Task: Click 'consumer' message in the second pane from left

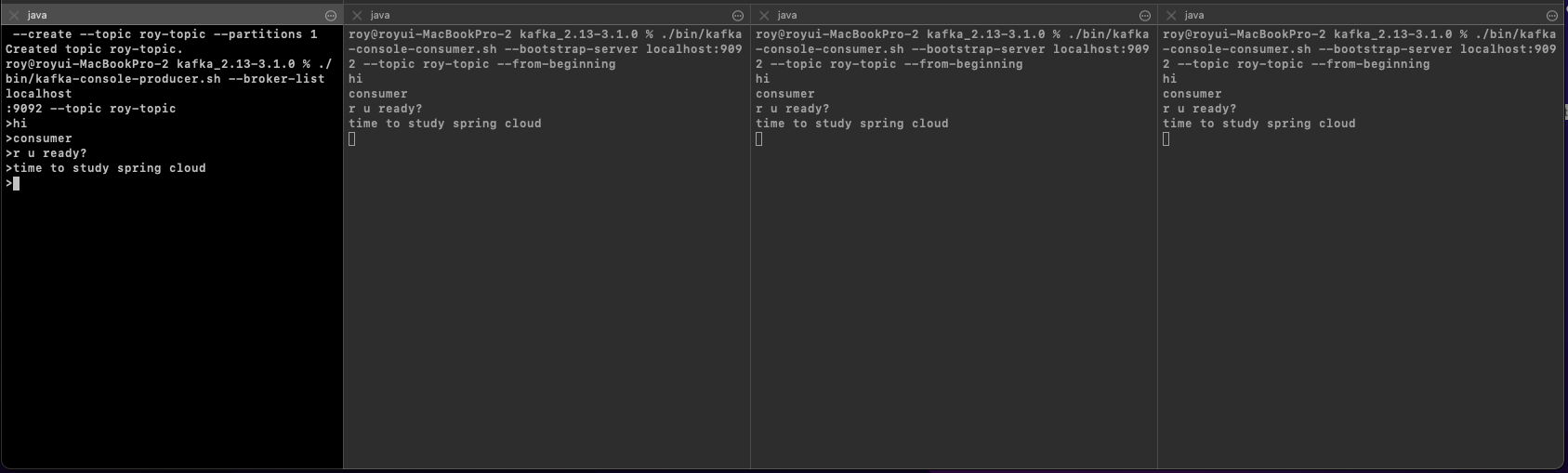Action: click(x=378, y=94)
